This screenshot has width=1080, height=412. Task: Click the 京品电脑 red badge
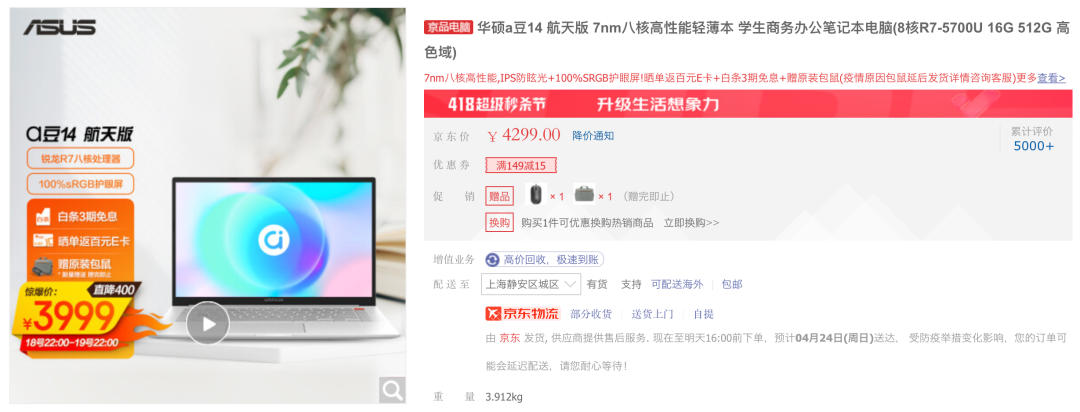coord(448,27)
